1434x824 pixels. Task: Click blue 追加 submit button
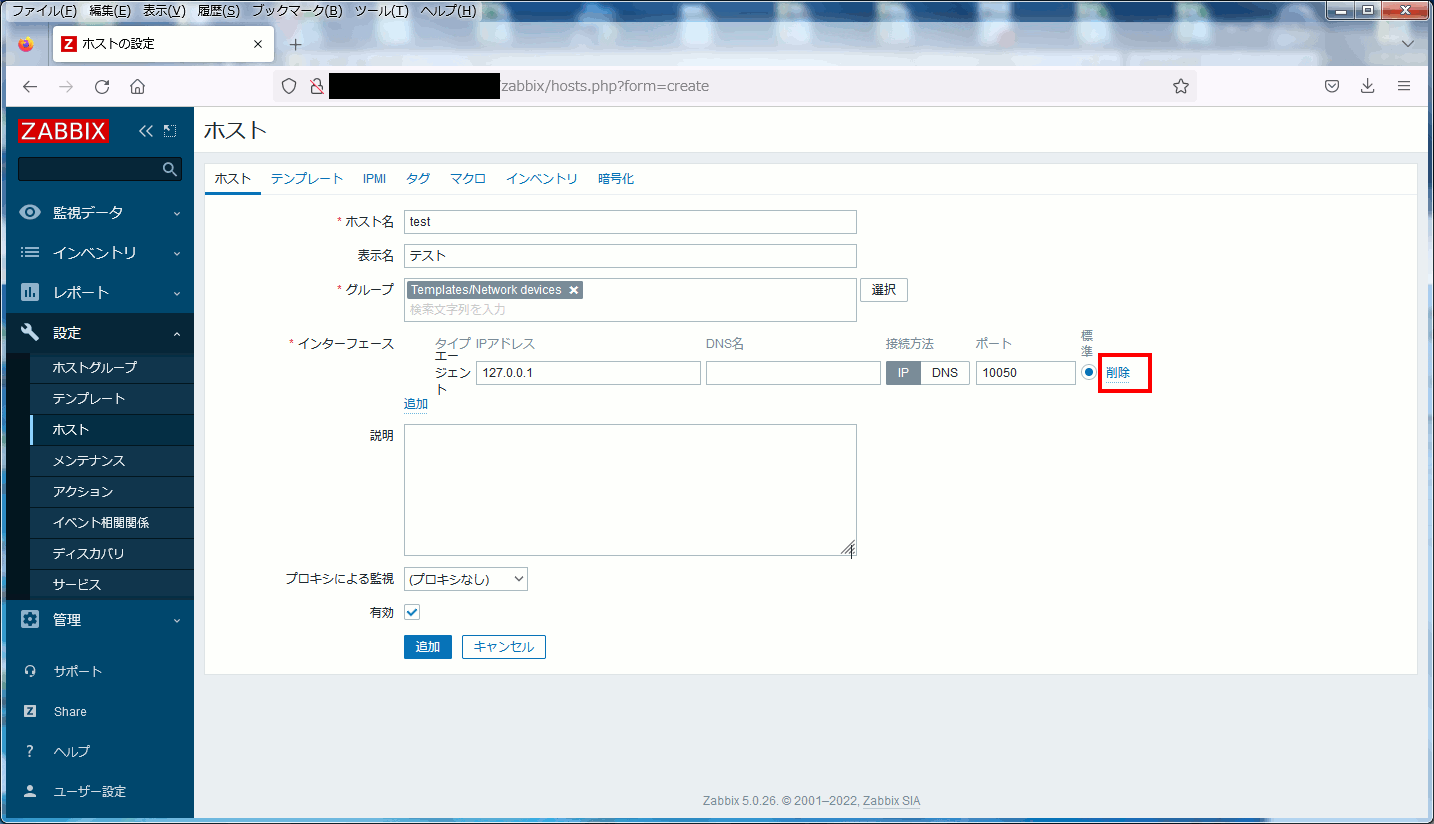click(x=428, y=647)
